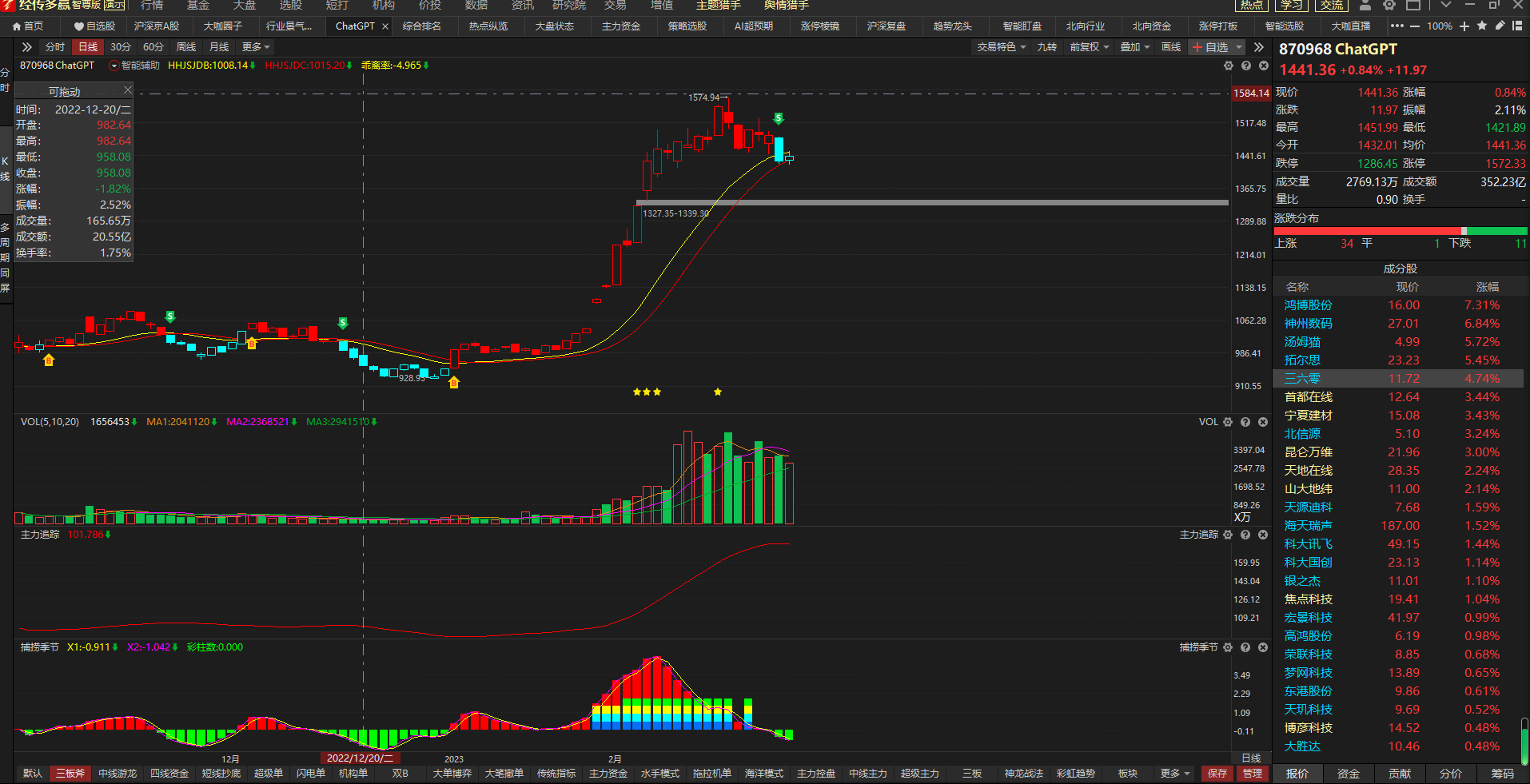Open 主力追踪 panel help icon
Image resolution: width=1530 pixels, height=784 pixels.
coord(1245,535)
